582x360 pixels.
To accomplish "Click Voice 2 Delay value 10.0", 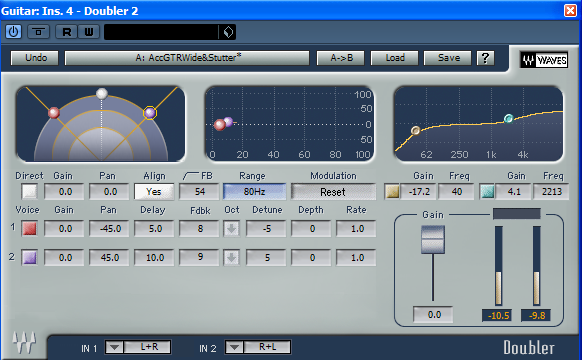I will point(154,258).
